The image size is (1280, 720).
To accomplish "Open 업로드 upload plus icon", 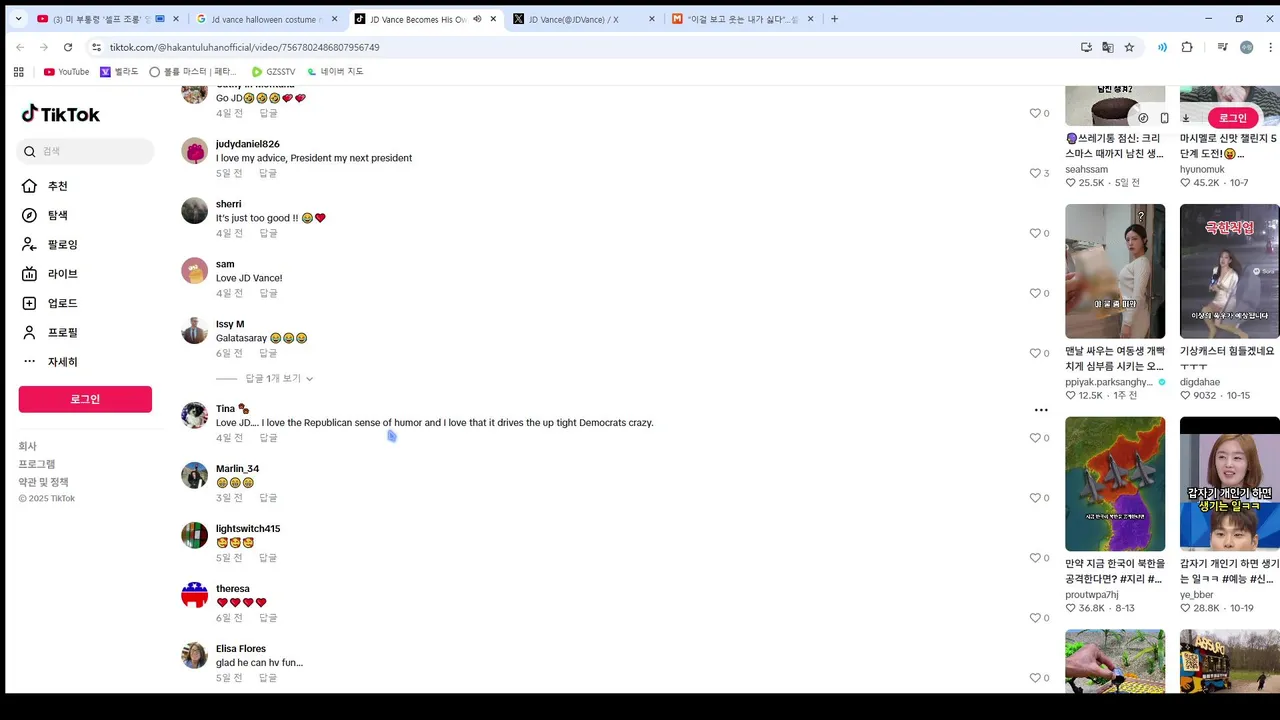I will [29, 303].
